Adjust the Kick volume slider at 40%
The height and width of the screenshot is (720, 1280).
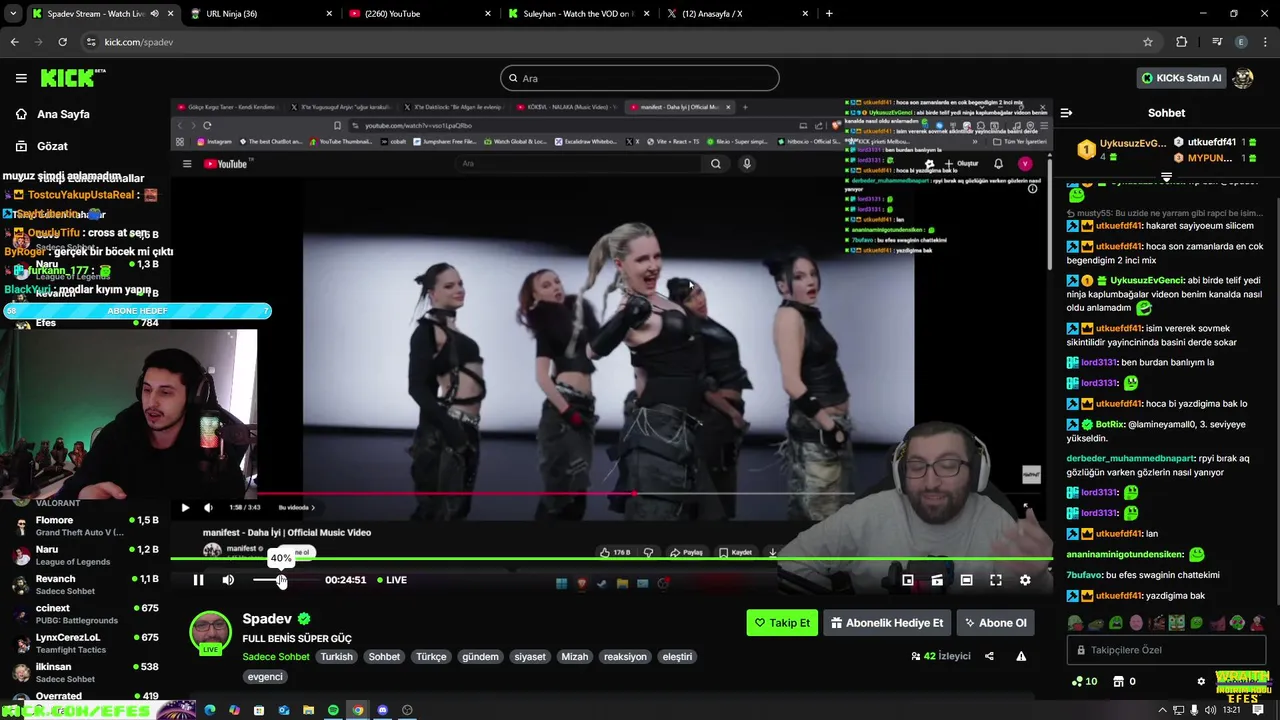[x=282, y=580]
